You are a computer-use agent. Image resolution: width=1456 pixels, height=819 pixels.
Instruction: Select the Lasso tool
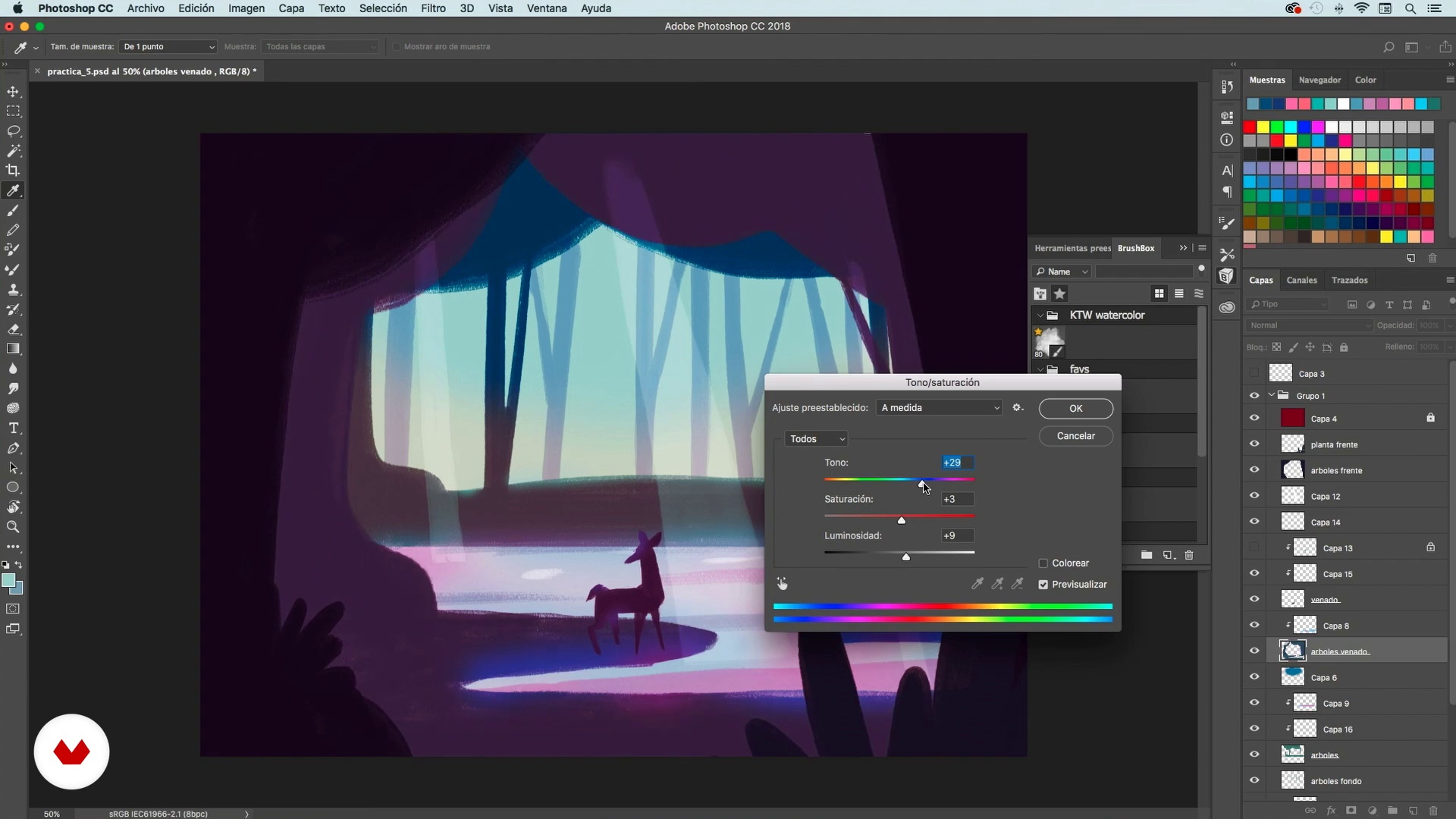pyautogui.click(x=14, y=131)
